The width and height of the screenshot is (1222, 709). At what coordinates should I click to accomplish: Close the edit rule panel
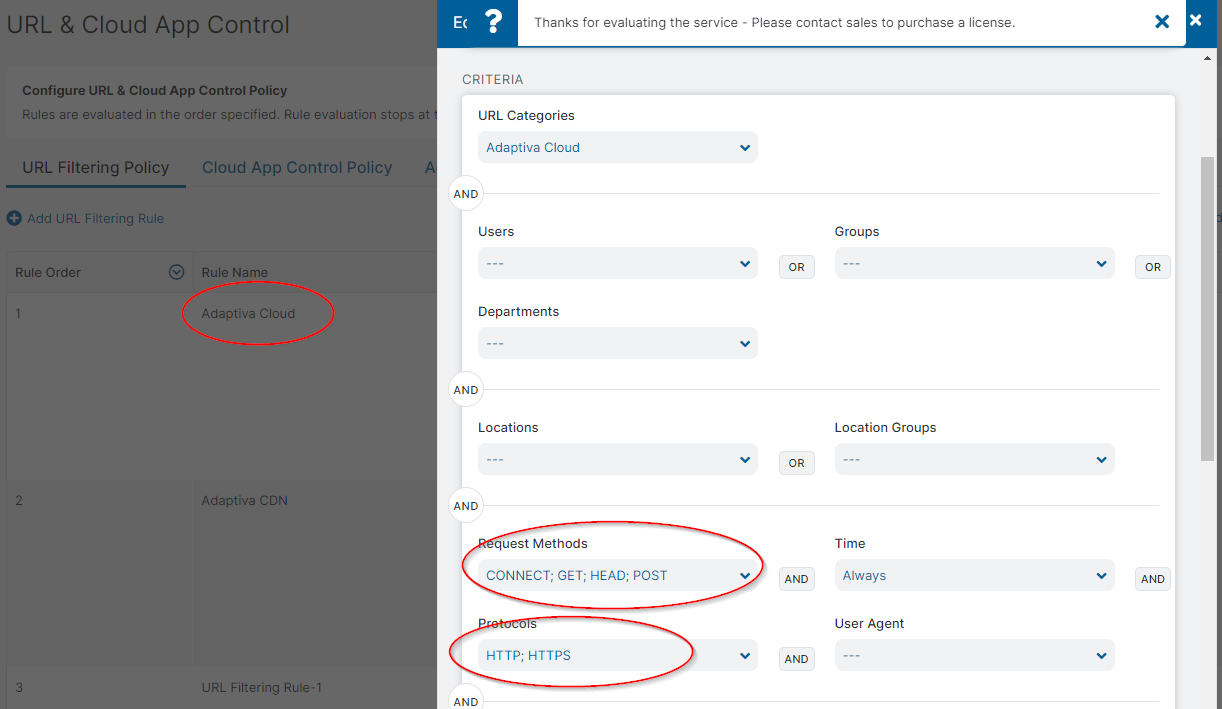[x=1196, y=20]
